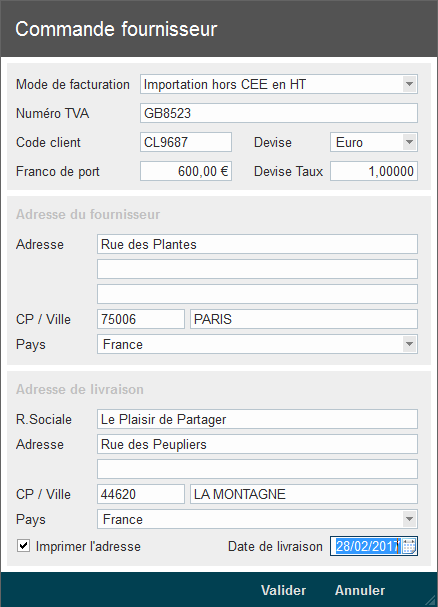Open the delivery date calendar picker icon

[409, 546]
